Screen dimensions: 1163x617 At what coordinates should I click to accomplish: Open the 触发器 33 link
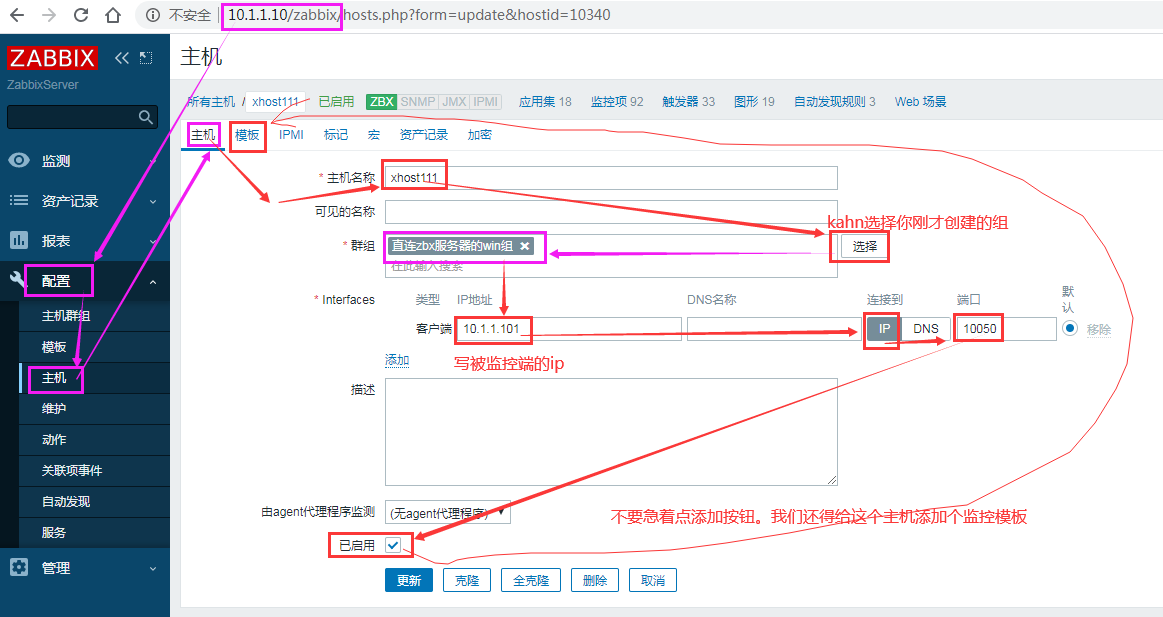(x=688, y=102)
